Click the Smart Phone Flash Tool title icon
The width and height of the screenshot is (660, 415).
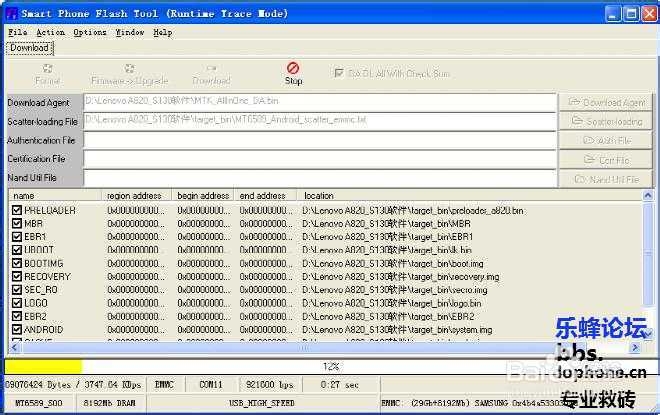[x=12, y=13]
